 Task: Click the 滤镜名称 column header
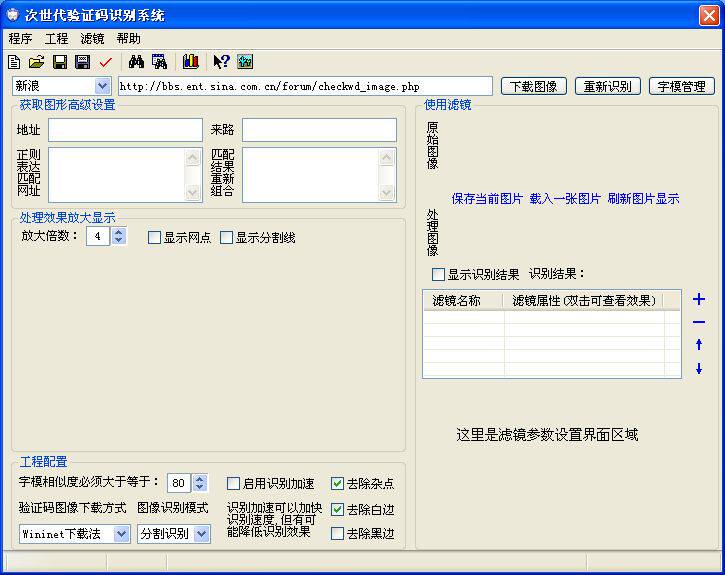463,301
